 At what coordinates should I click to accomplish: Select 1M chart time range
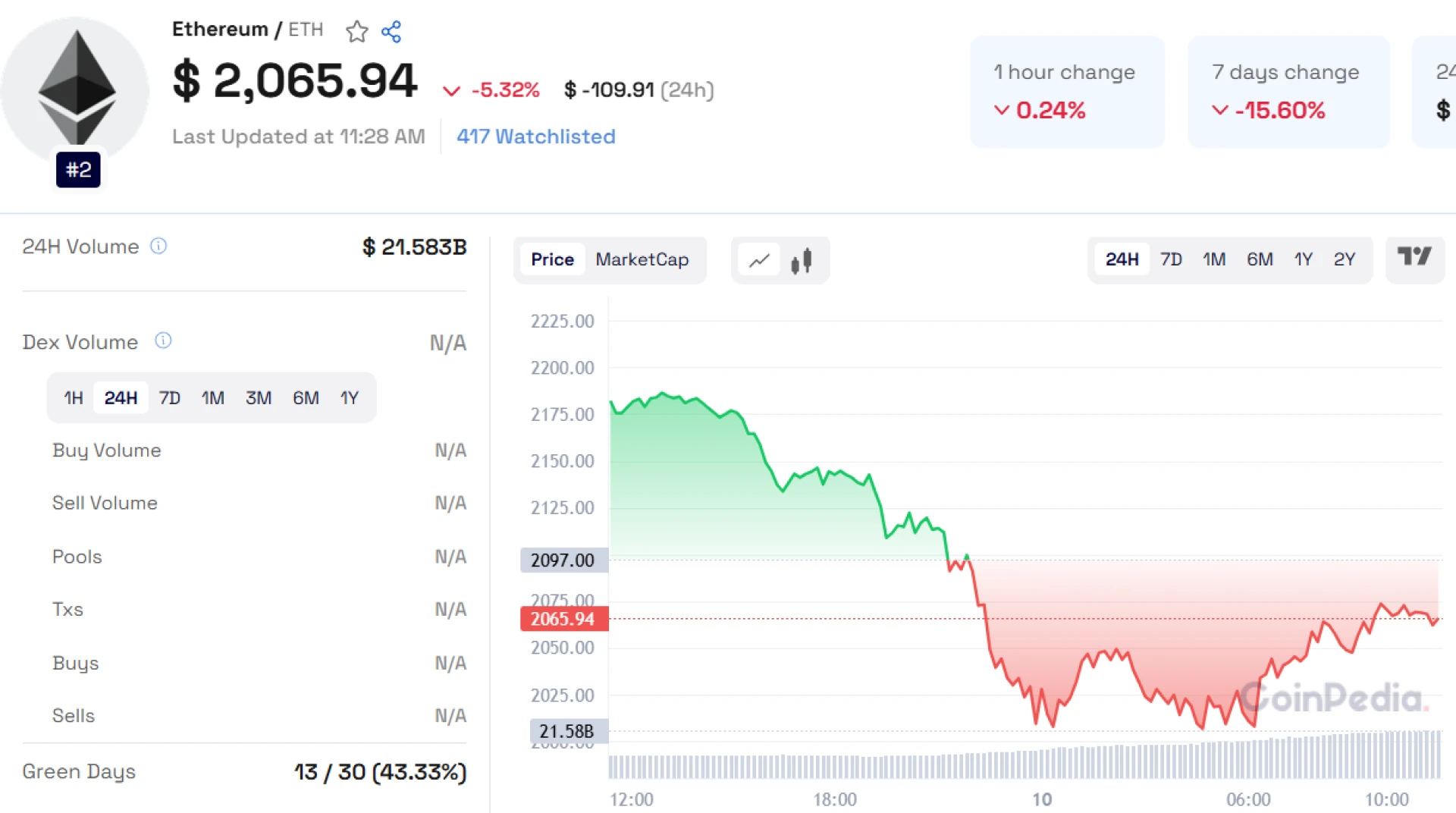pyautogui.click(x=1214, y=259)
